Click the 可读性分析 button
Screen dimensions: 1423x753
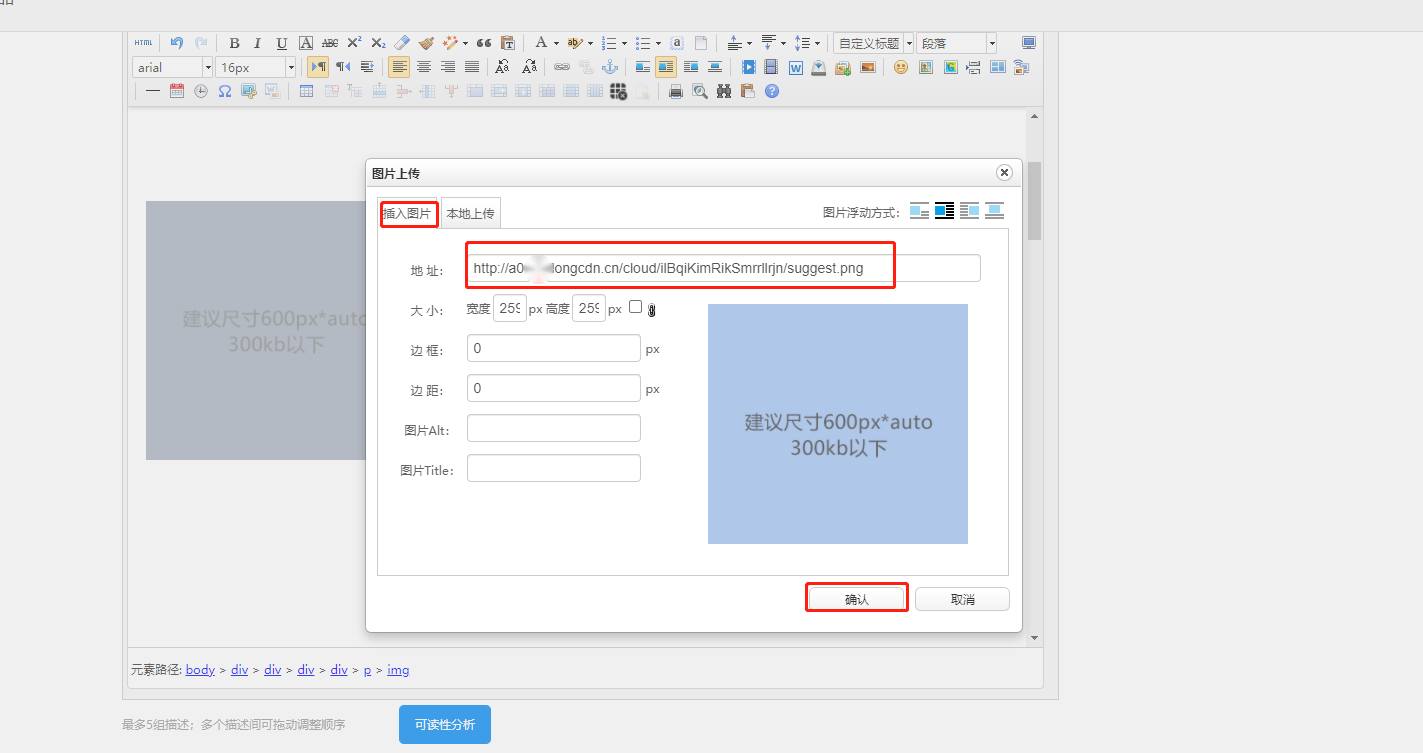coord(445,725)
